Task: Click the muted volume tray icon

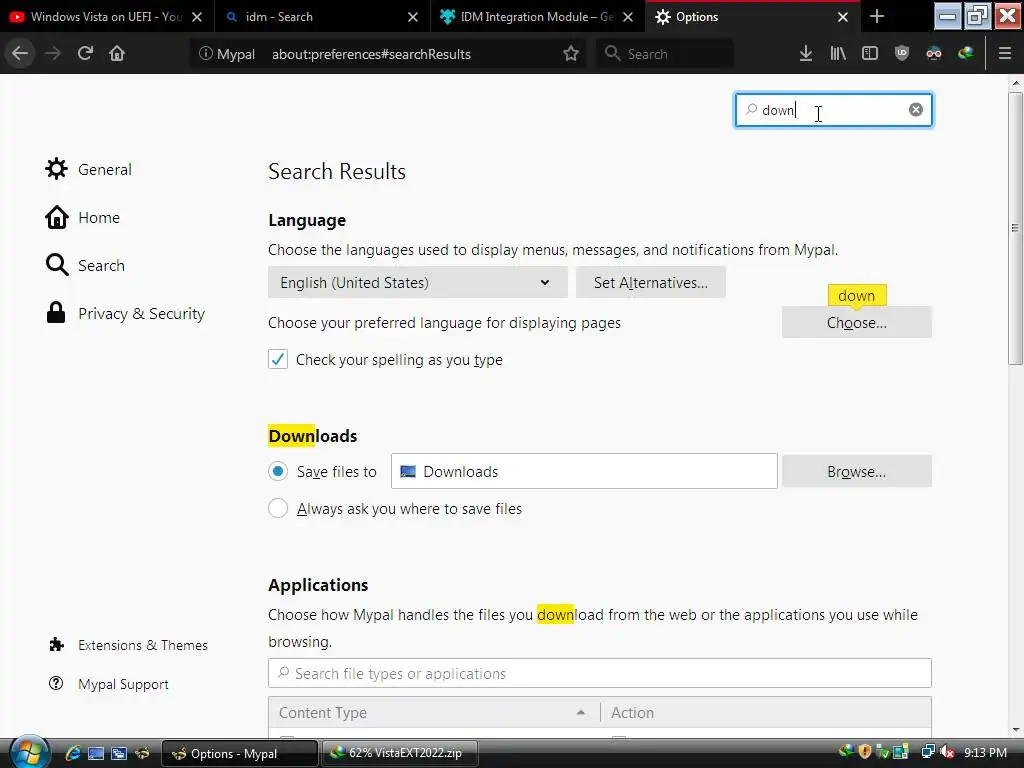Action: (x=947, y=752)
